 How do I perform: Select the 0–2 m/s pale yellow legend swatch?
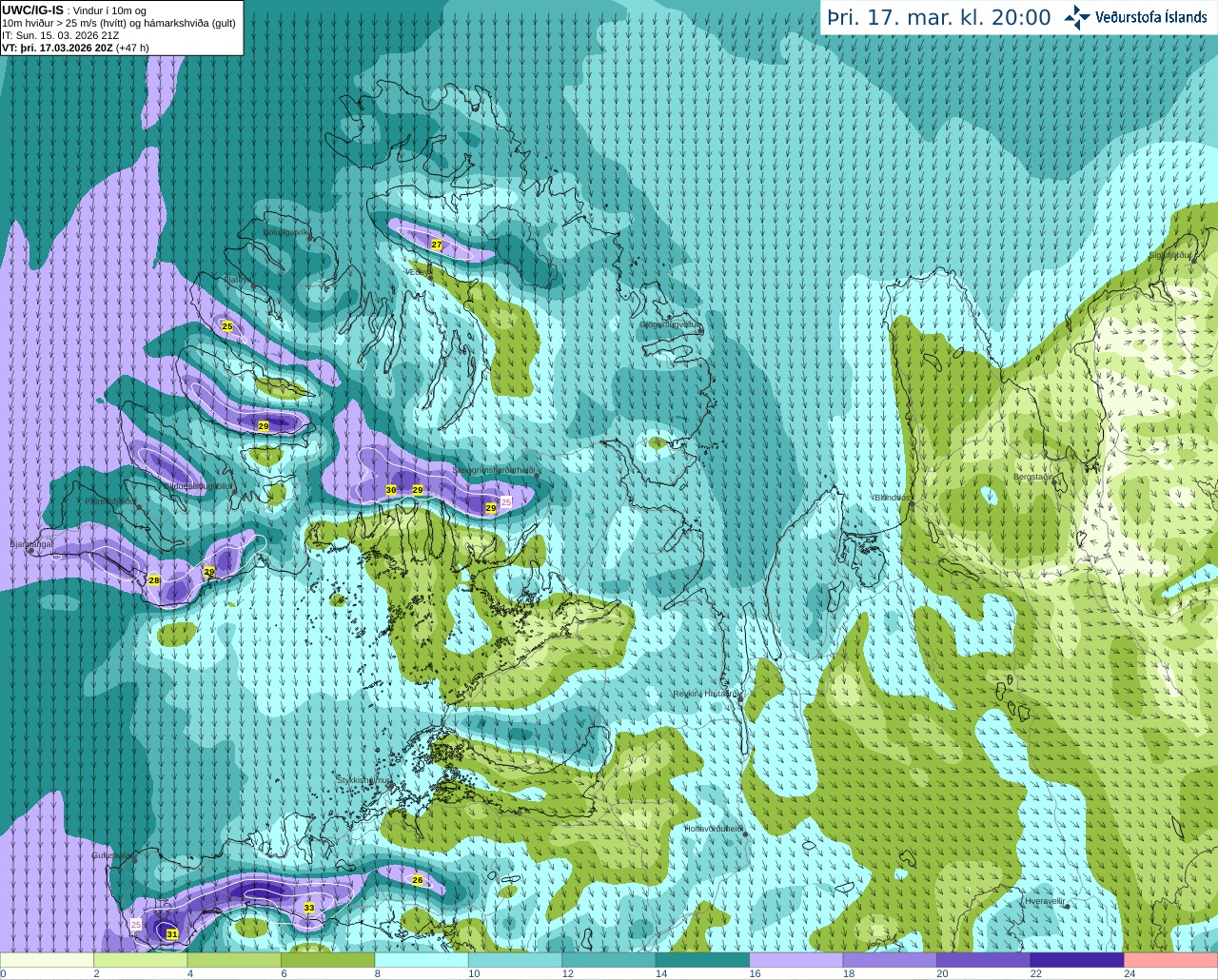coord(48,960)
